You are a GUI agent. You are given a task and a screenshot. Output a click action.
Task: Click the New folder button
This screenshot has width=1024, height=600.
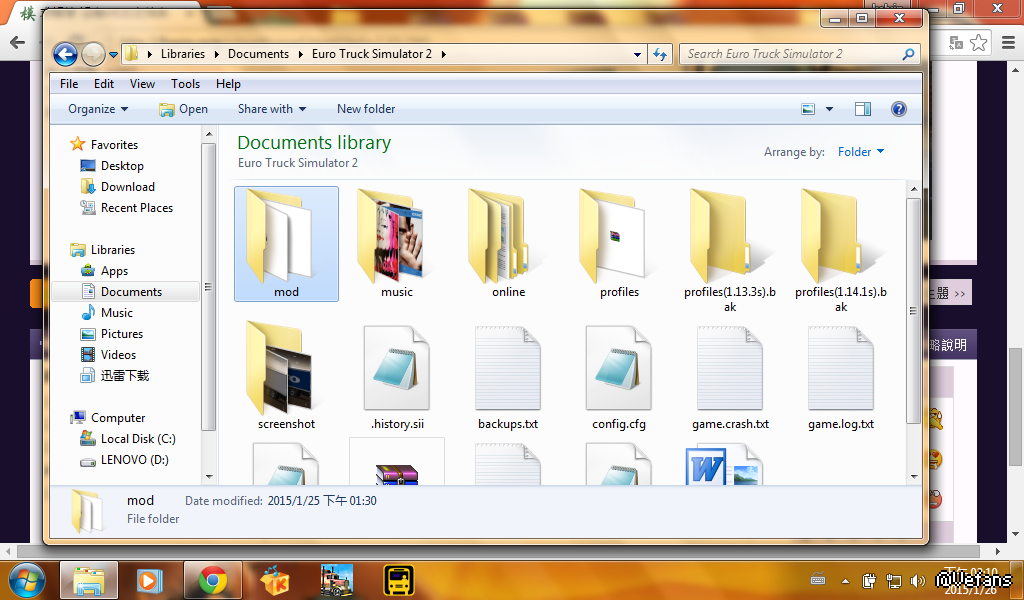[366, 109]
